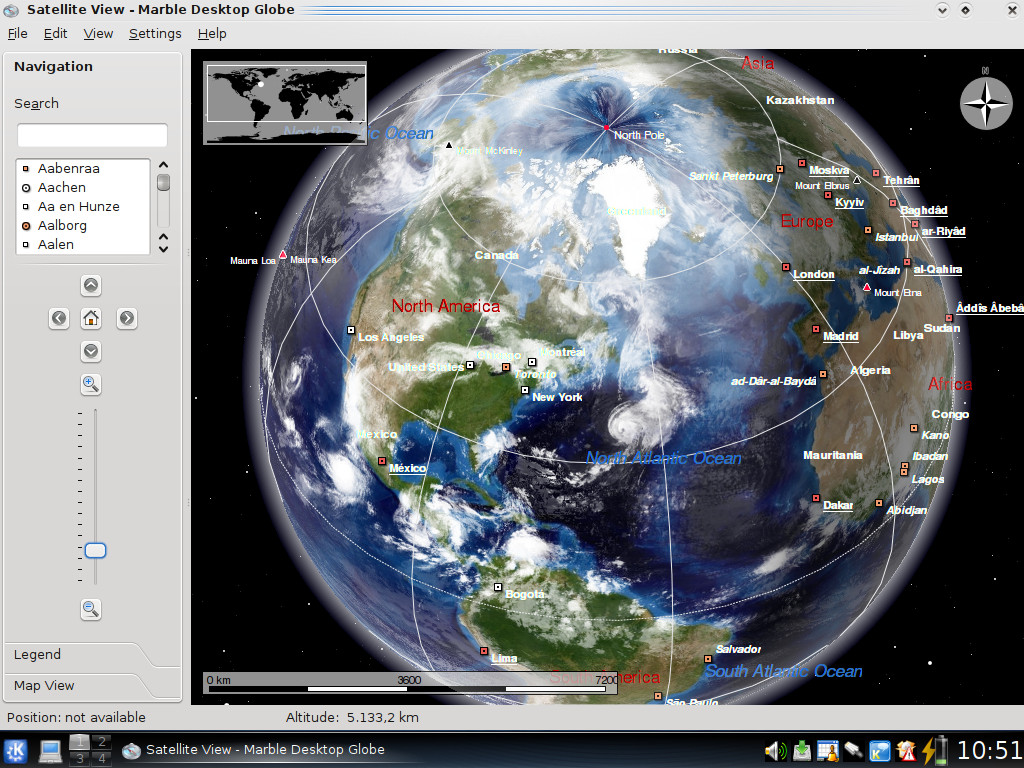Viewport: 1024px width, 768px height.
Task: Click the Dakar capital marker
Action: 816,498
